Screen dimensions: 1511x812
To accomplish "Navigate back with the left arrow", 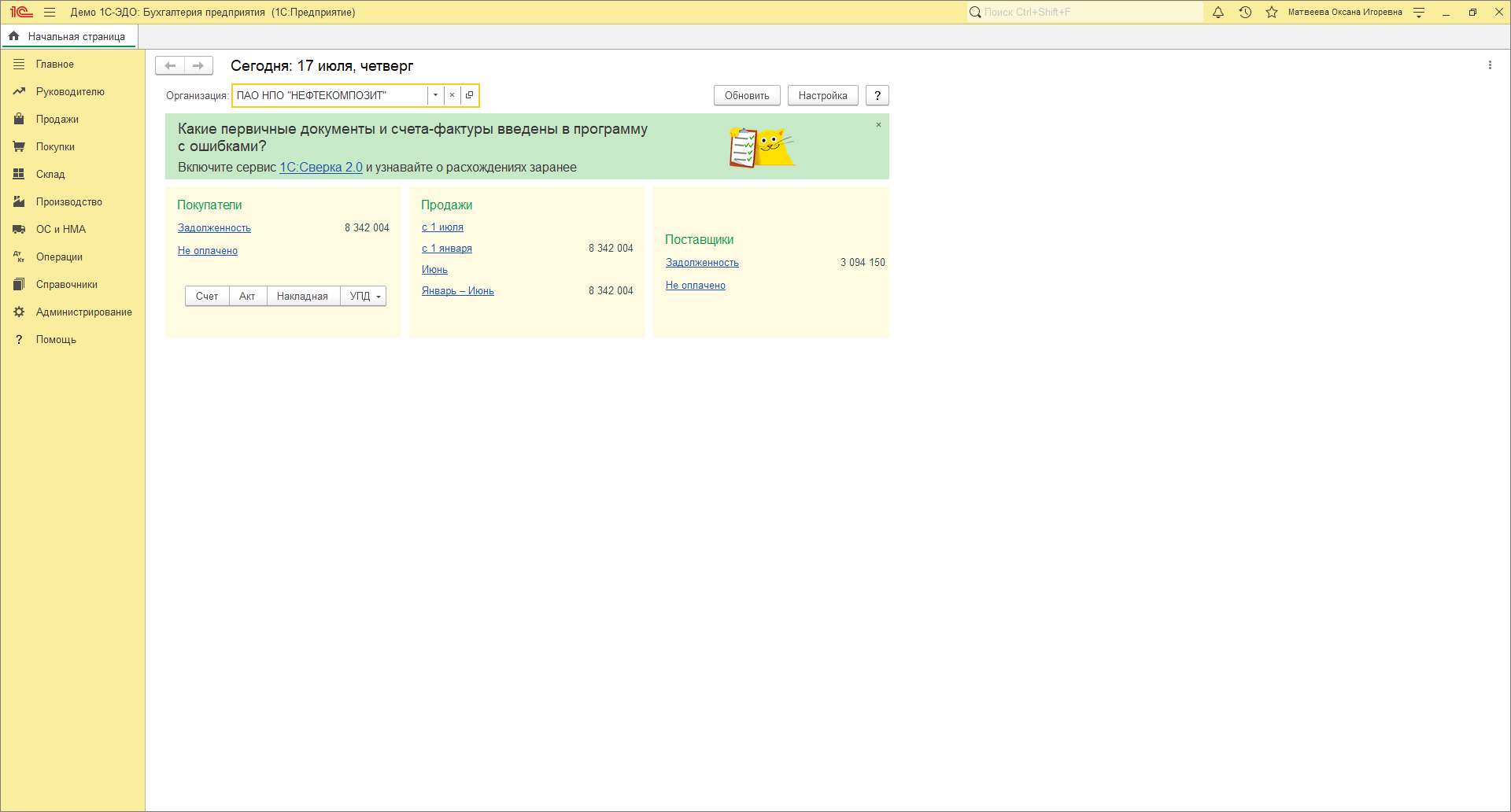I will (170, 66).
